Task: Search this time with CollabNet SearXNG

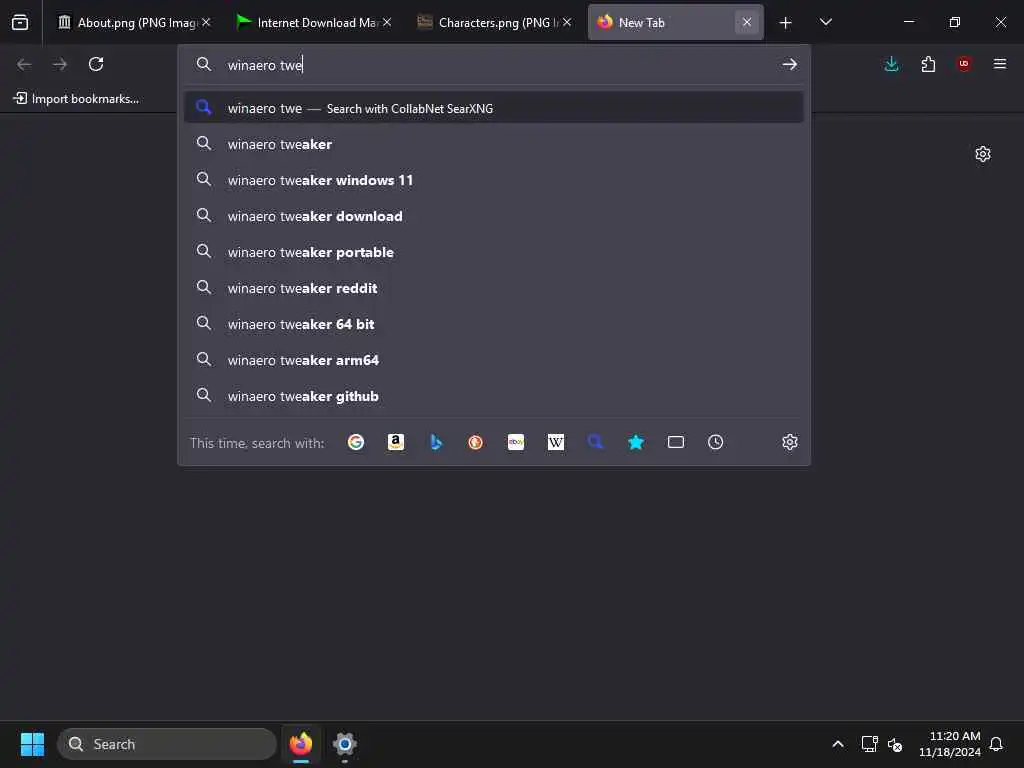Action: [x=596, y=442]
